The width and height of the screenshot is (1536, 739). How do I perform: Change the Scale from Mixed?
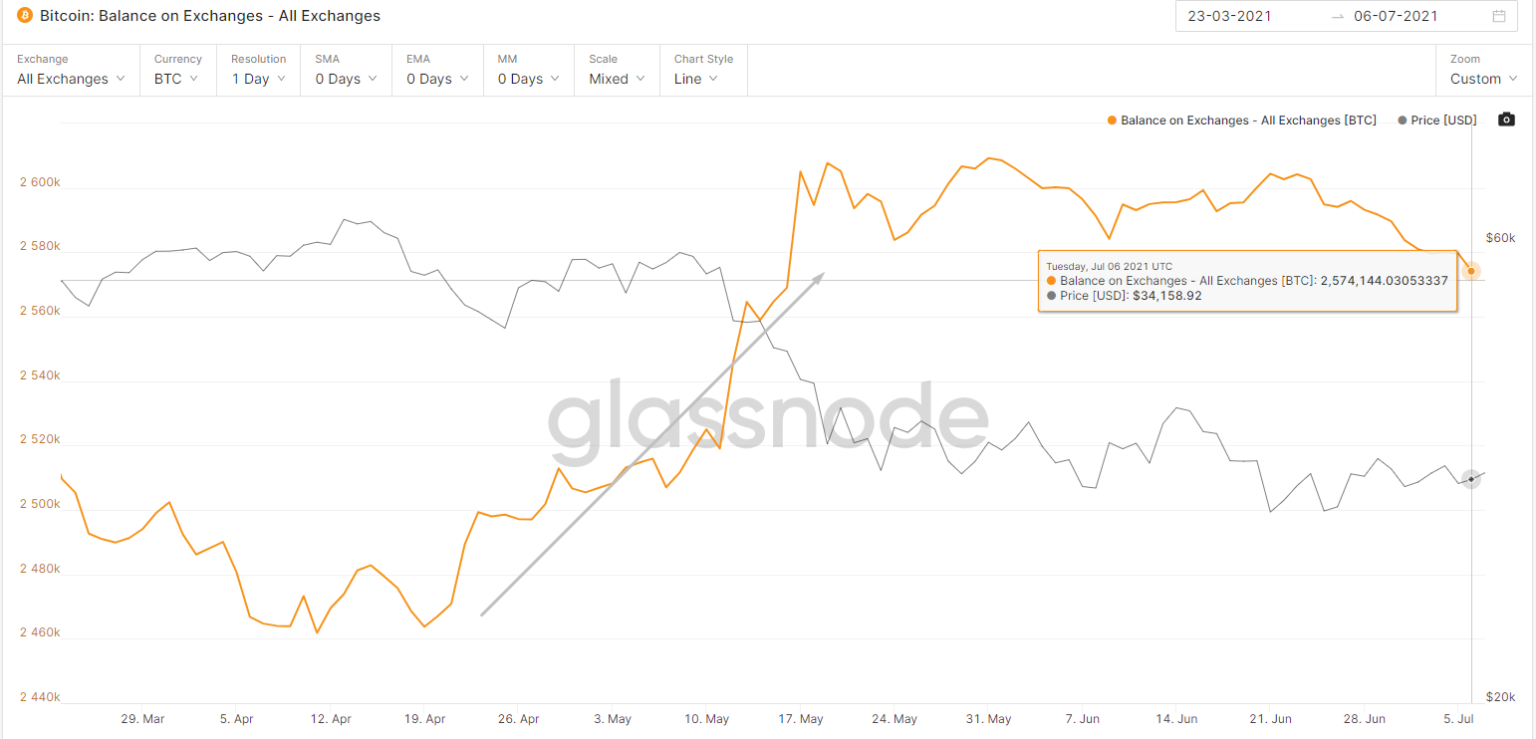pos(616,78)
